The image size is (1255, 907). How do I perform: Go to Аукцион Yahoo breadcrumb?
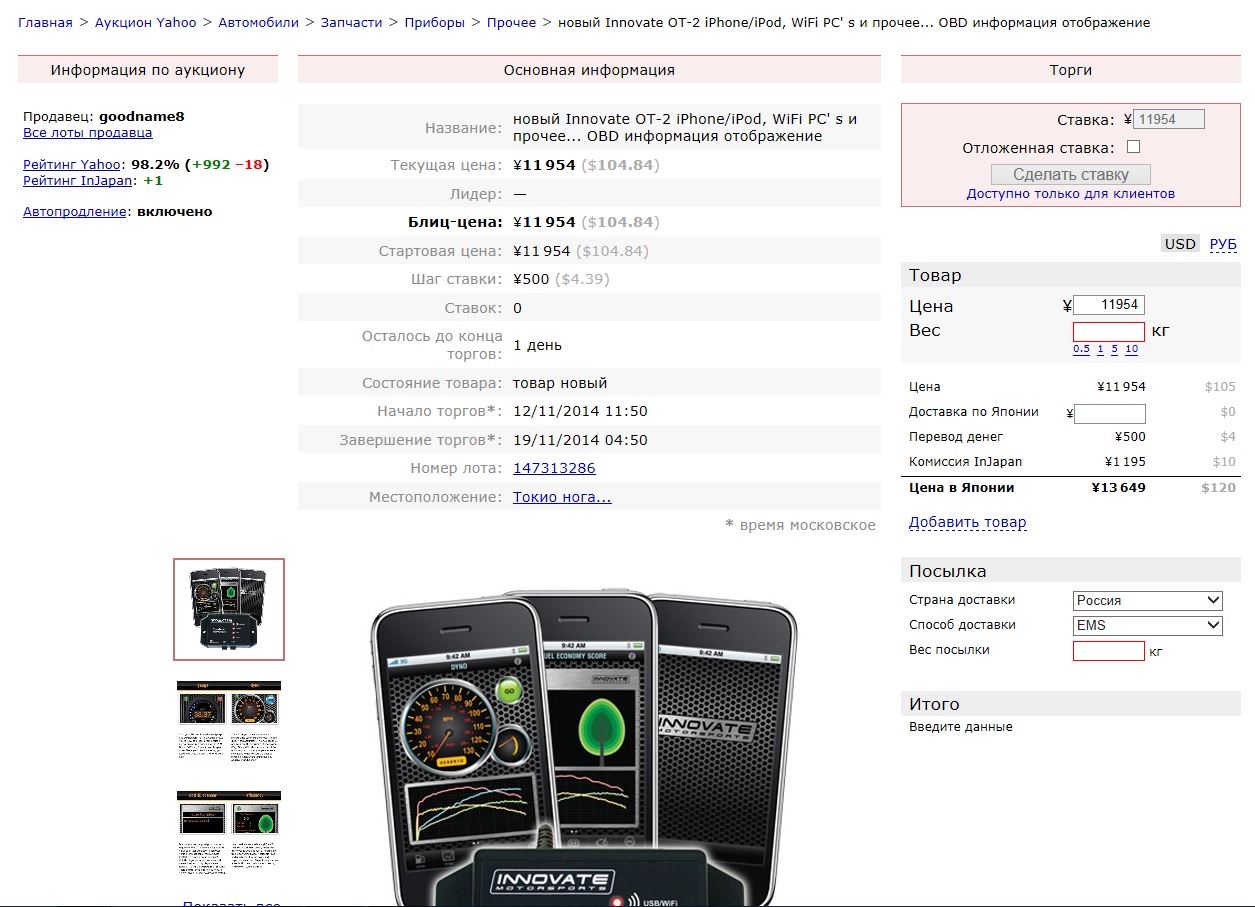(145, 22)
